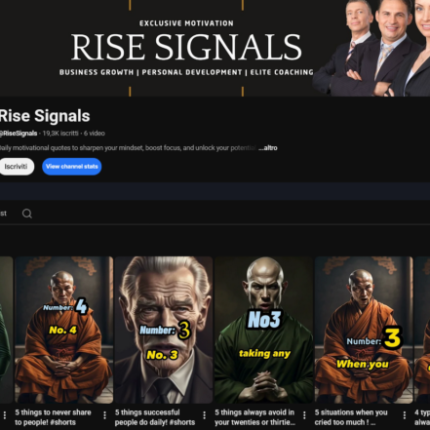Screen dimensions: 430x430
Task: Click the Rise Signals channel banner image
Action: (x=215, y=48)
